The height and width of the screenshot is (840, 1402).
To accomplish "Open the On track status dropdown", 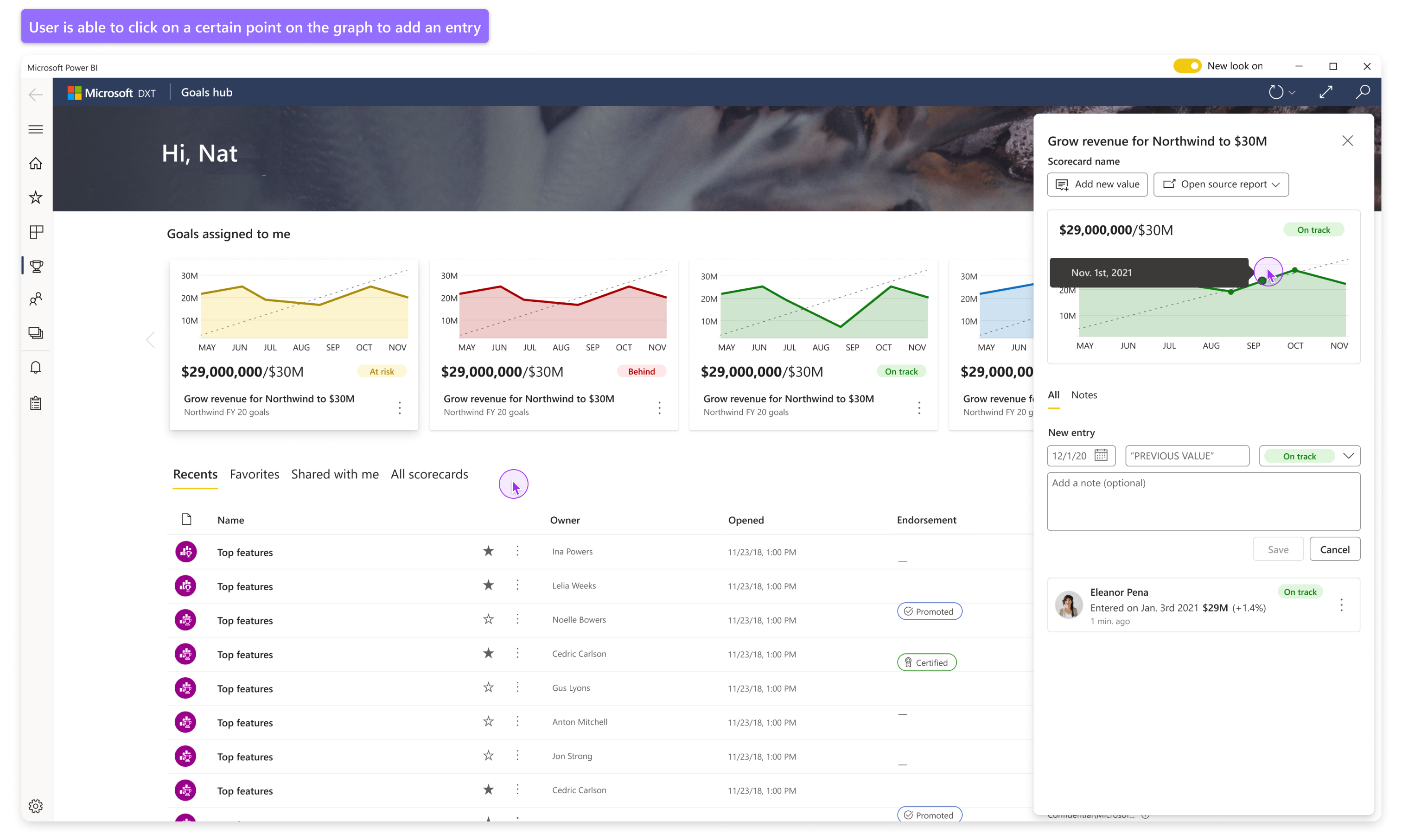I will pyautogui.click(x=1309, y=456).
